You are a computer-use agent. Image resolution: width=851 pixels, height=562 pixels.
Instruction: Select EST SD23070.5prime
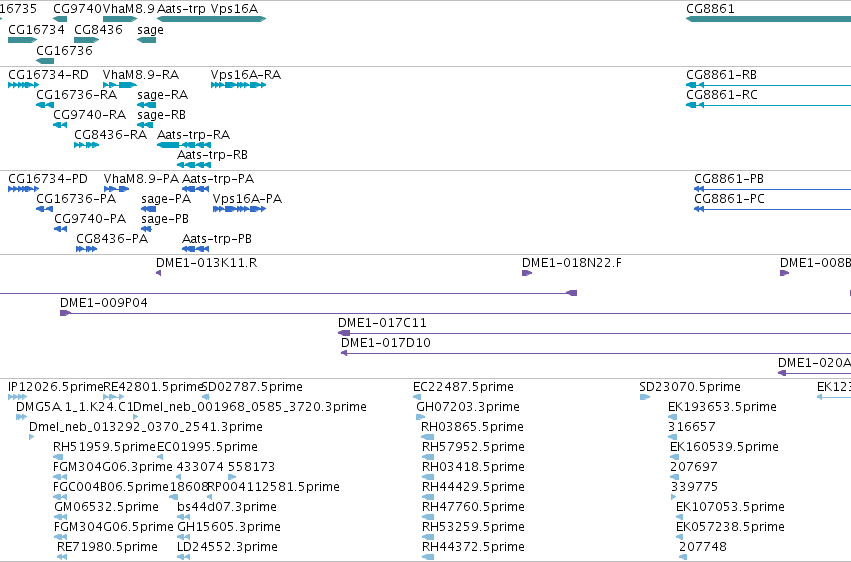click(644, 397)
